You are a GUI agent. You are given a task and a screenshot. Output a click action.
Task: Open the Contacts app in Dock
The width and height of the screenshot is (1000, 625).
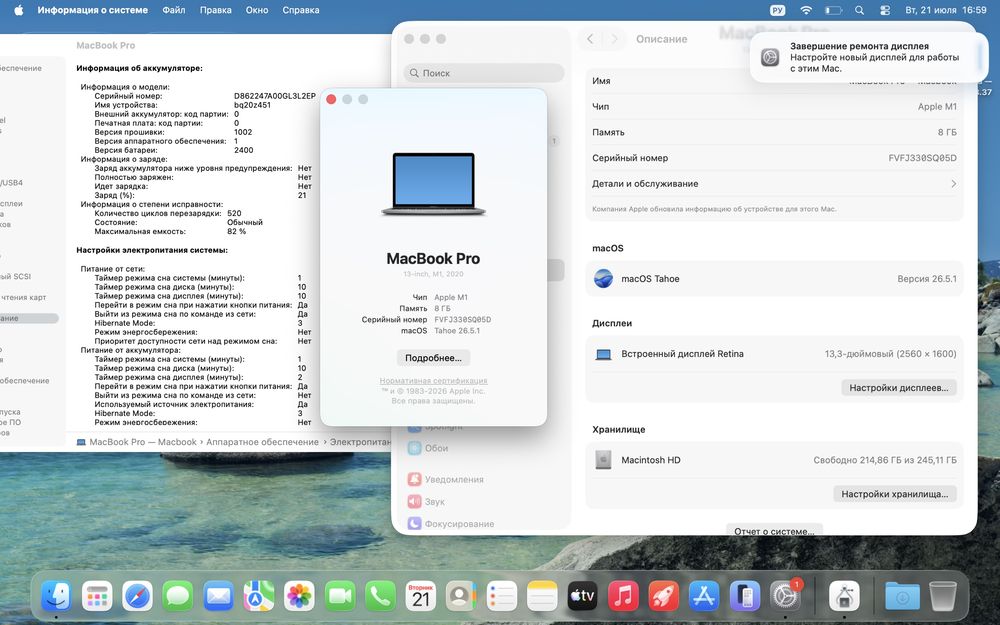pos(461,596)
